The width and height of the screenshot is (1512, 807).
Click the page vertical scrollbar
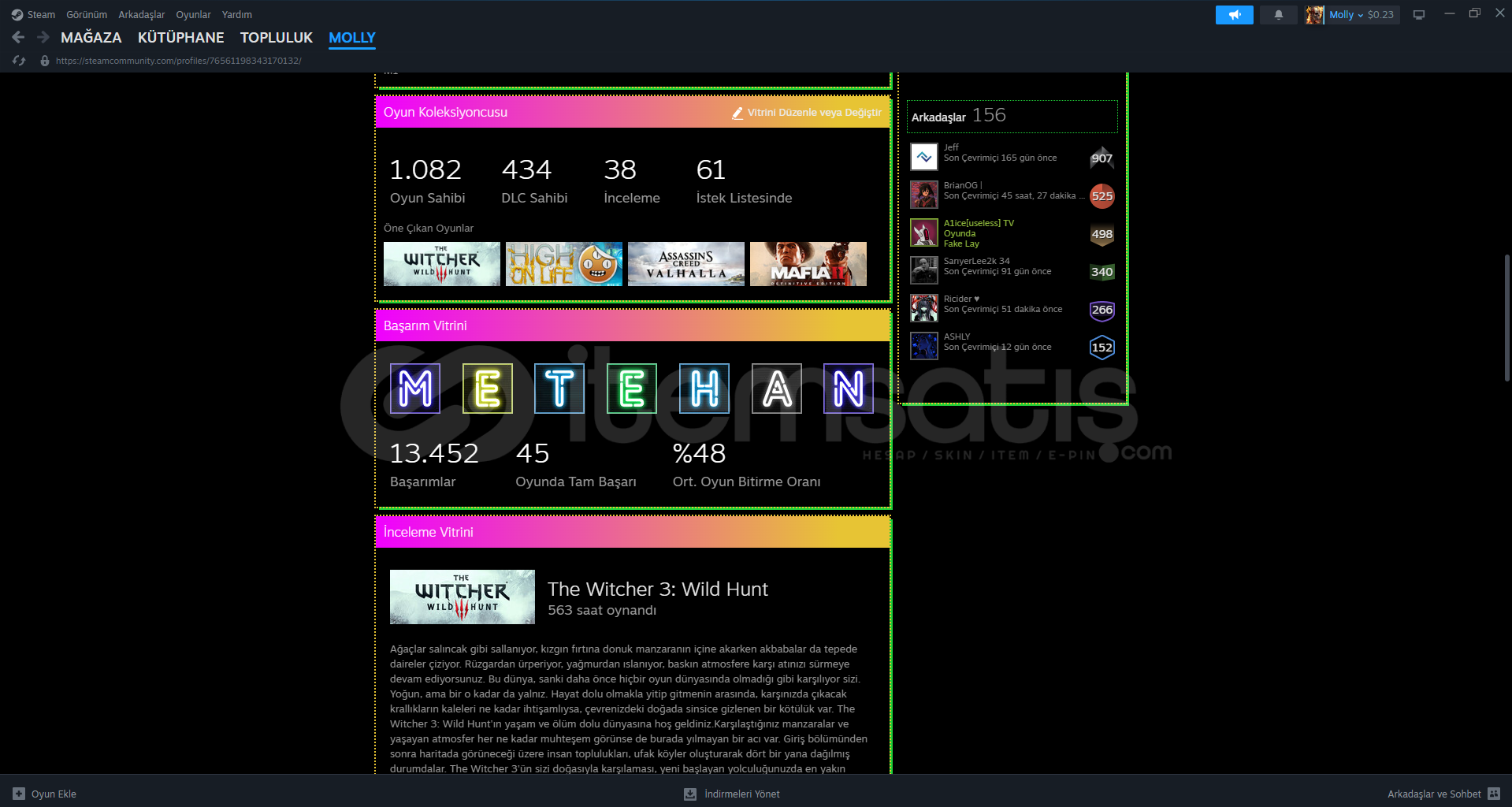point(1507,318)
